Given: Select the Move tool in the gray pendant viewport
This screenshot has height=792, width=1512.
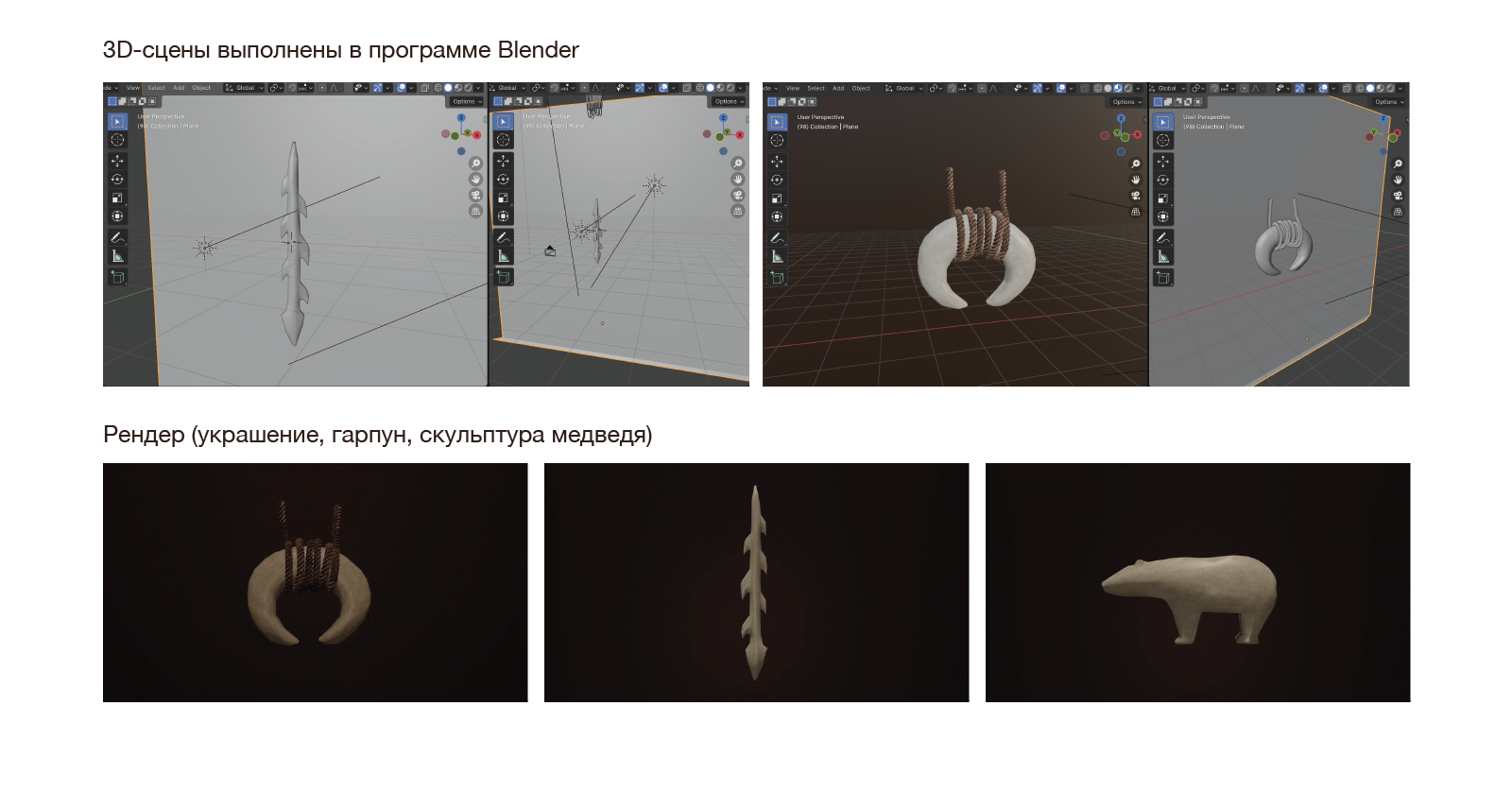Looking at the screenshot, I should (x=1163, y=162).
